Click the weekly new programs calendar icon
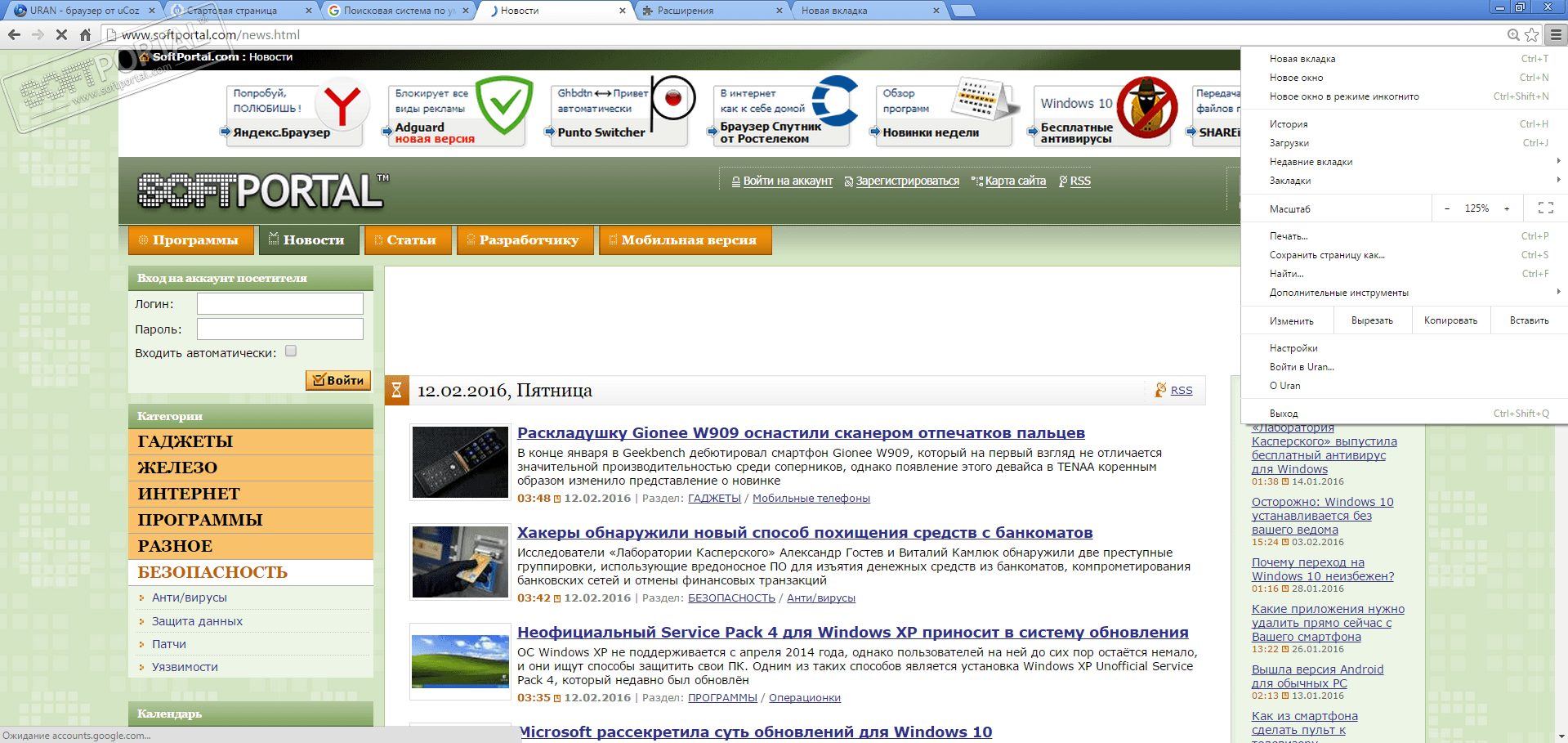This screenshot has width=1568, height=743. click(985, 100)
